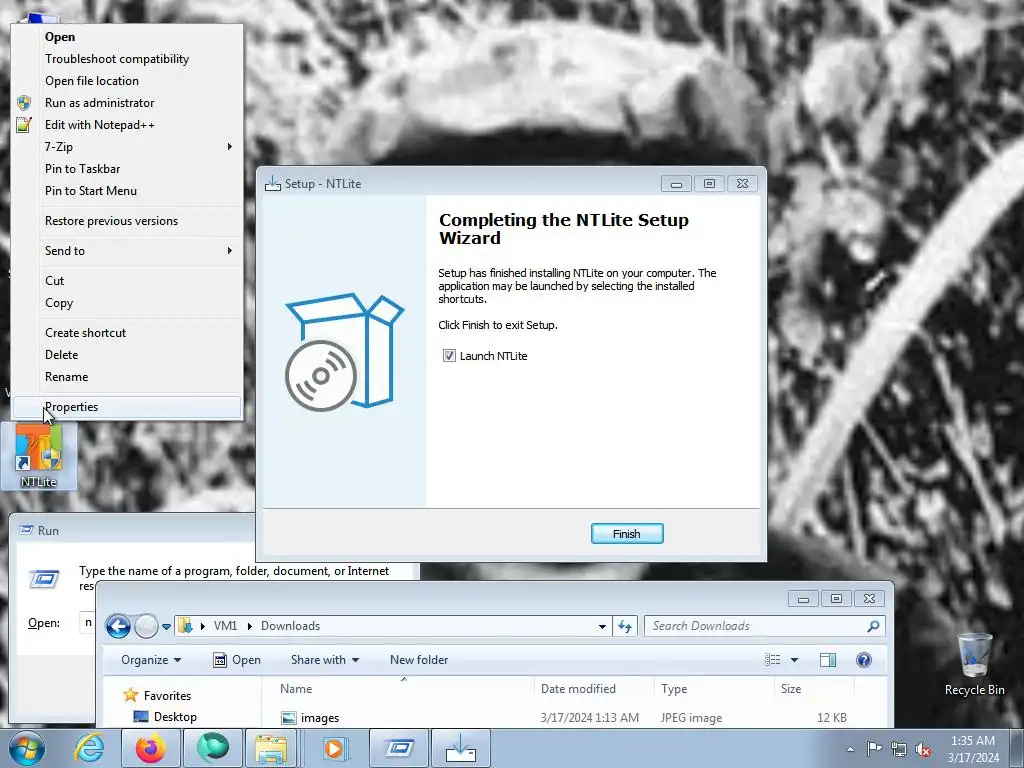Image resolution: width=1024 pixels, height=768 pixels.
Task: Click the search magnifier in Downloads
Action: tap(872, 626)
